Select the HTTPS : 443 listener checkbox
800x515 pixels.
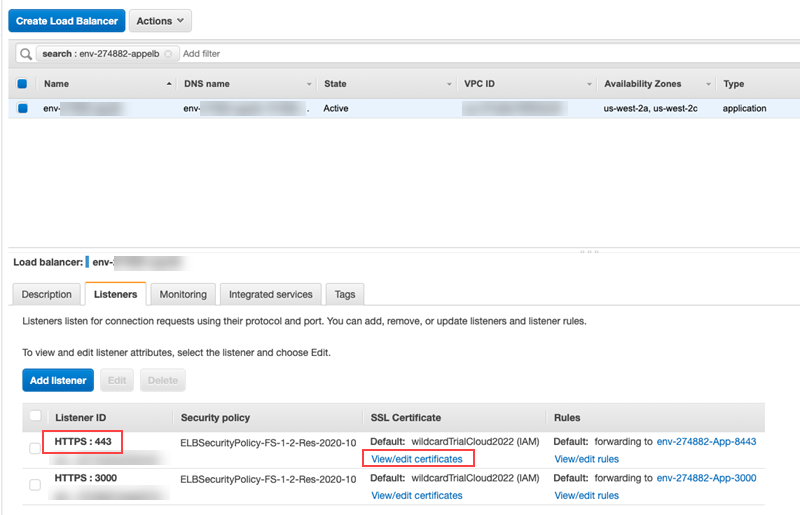pos(36,448)
